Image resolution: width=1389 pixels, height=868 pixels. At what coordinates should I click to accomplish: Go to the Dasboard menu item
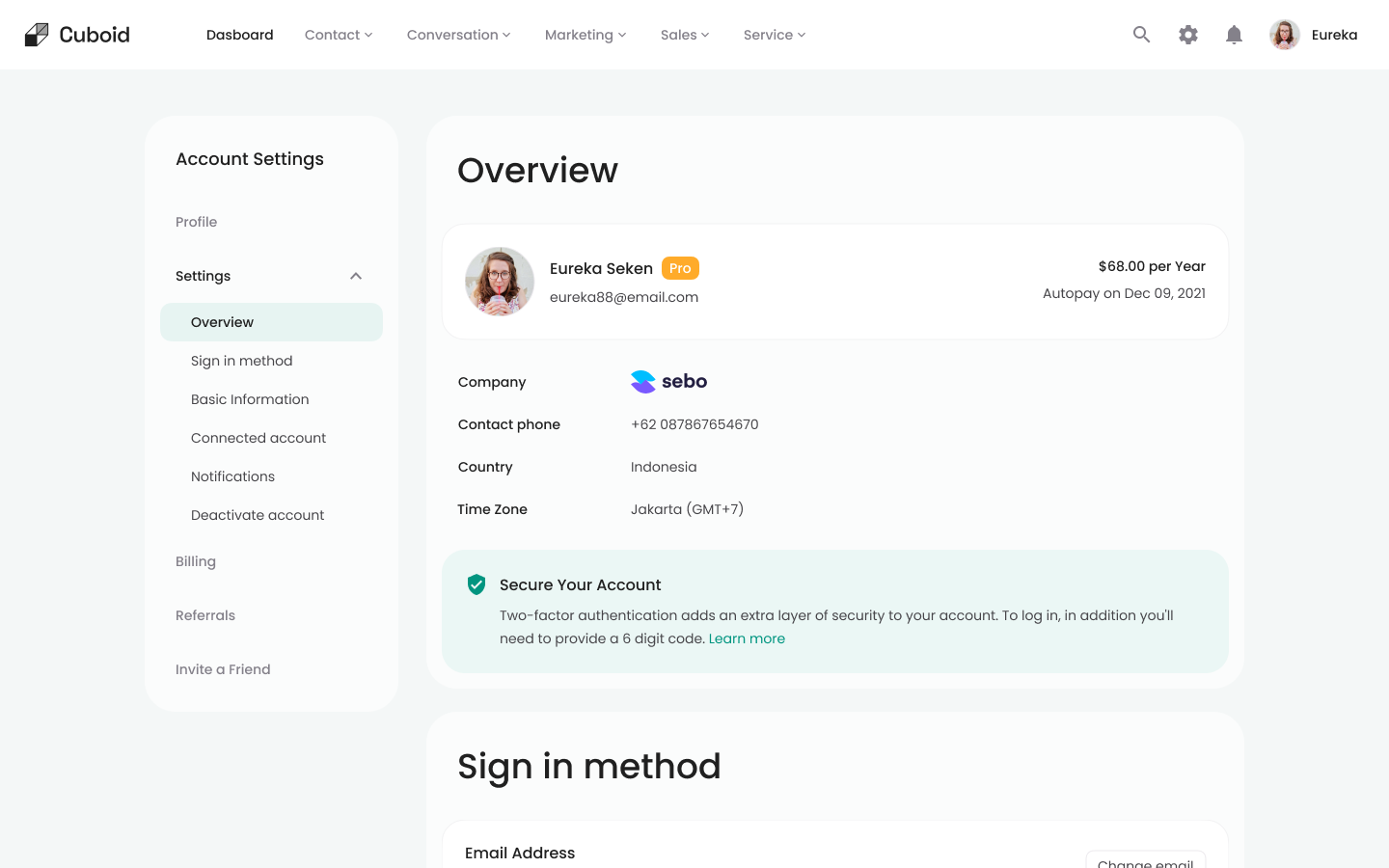pos(240,35)
